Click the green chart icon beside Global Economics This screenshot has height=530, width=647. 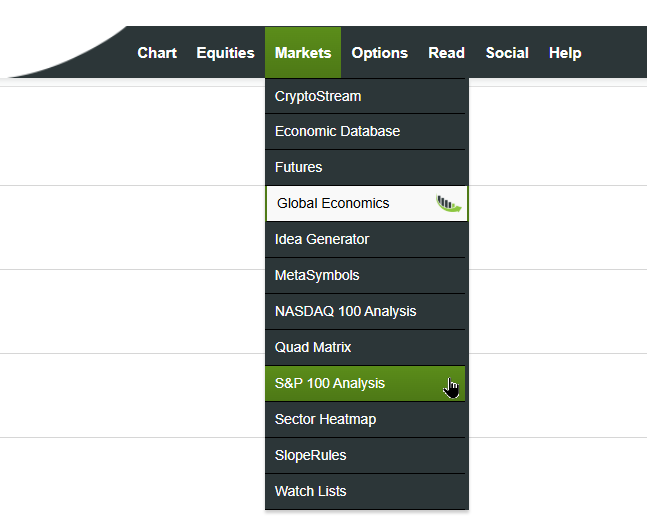click(x=449, y=203)
